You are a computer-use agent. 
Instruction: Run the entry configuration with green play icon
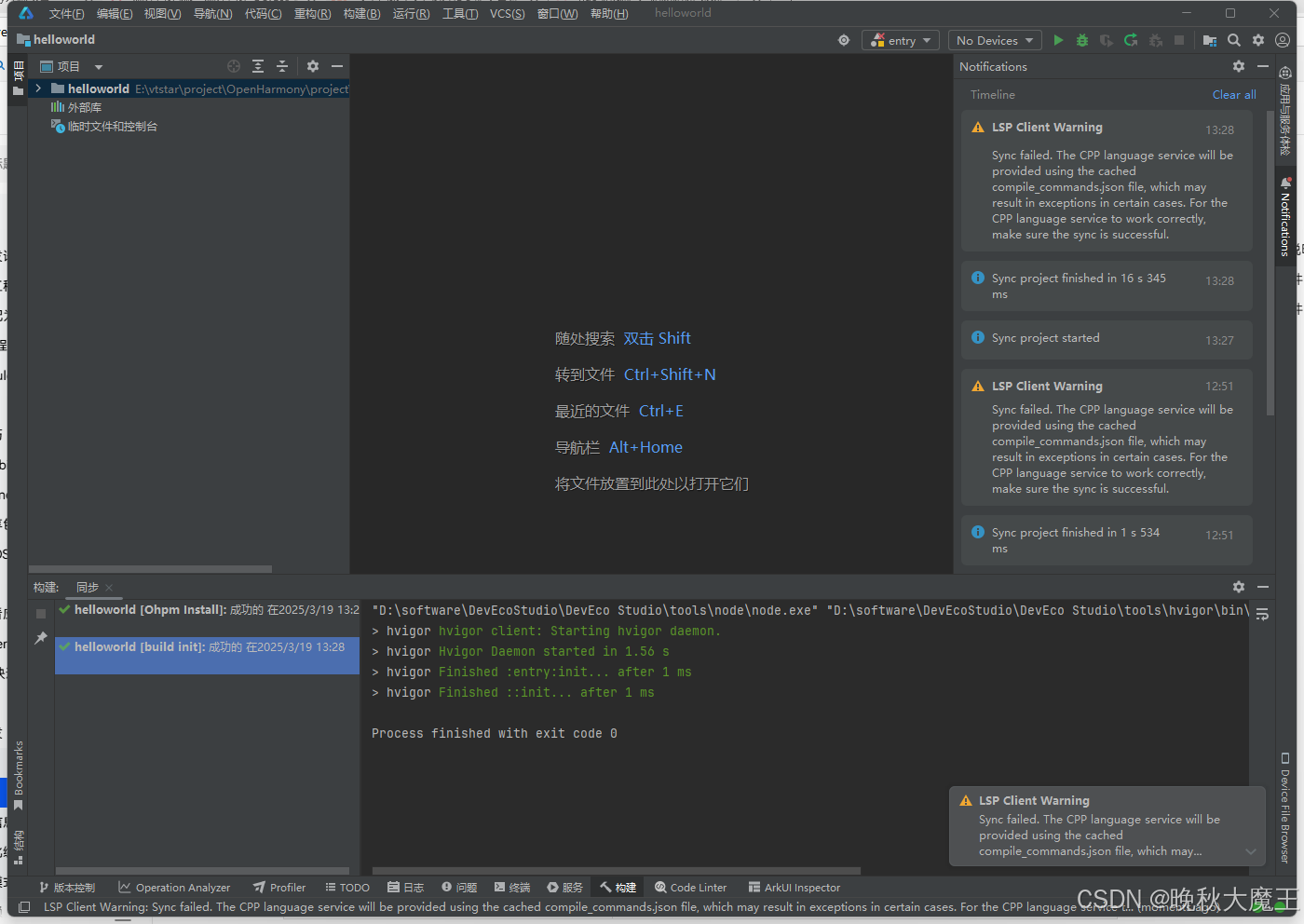coord(1057,40)
